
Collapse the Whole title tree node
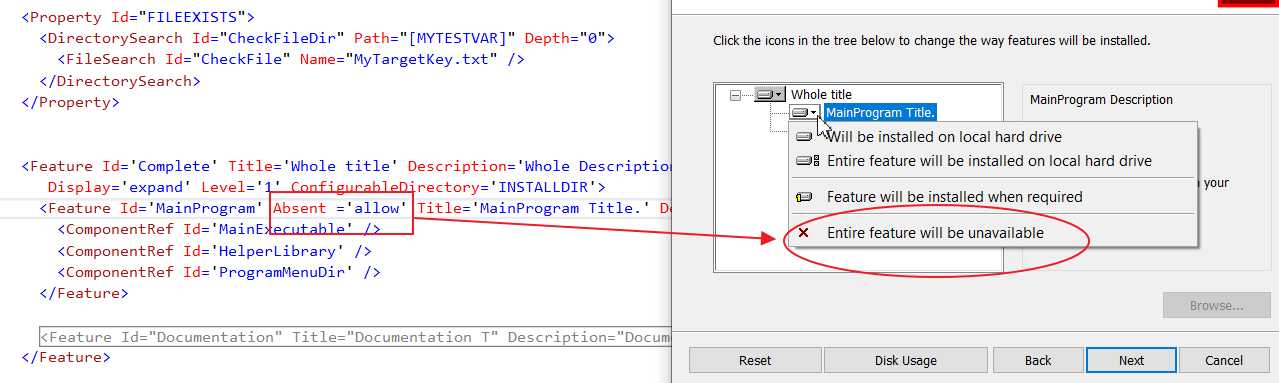point(736,95)
